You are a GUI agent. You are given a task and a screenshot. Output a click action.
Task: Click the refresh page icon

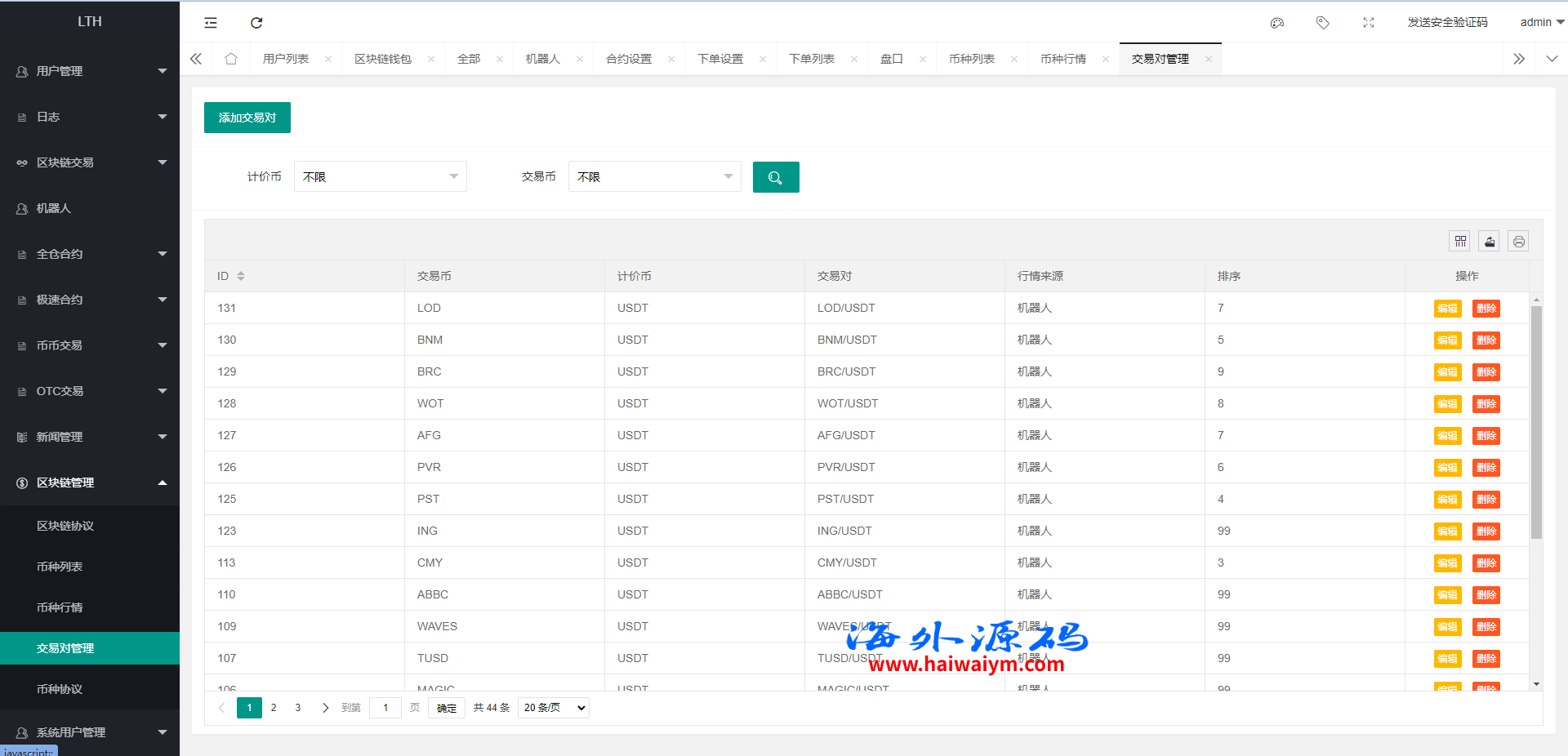coord(256,23)
